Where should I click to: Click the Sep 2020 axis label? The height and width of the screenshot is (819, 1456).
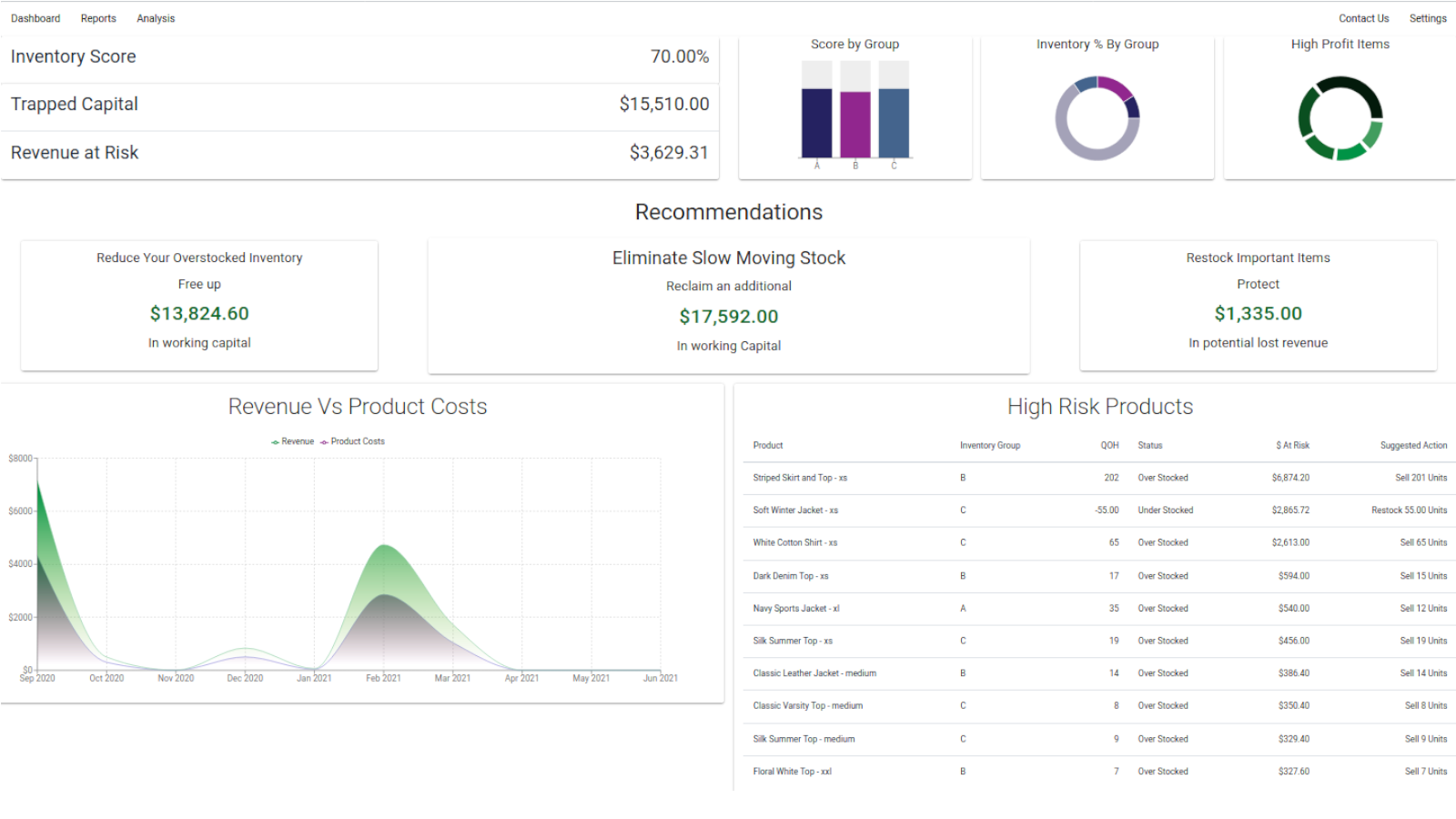37,678
